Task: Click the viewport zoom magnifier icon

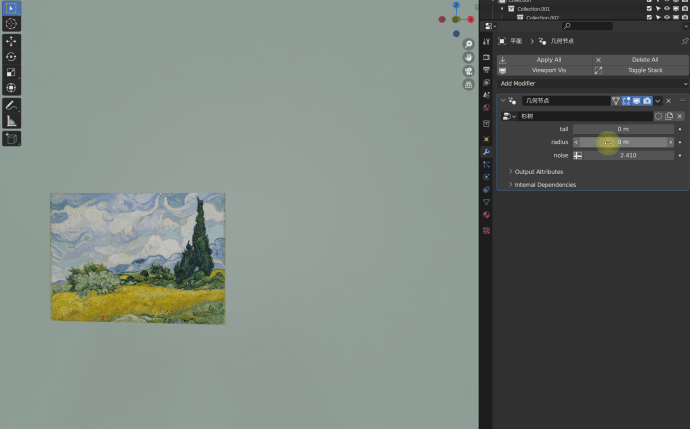Action: click(469, 44)
